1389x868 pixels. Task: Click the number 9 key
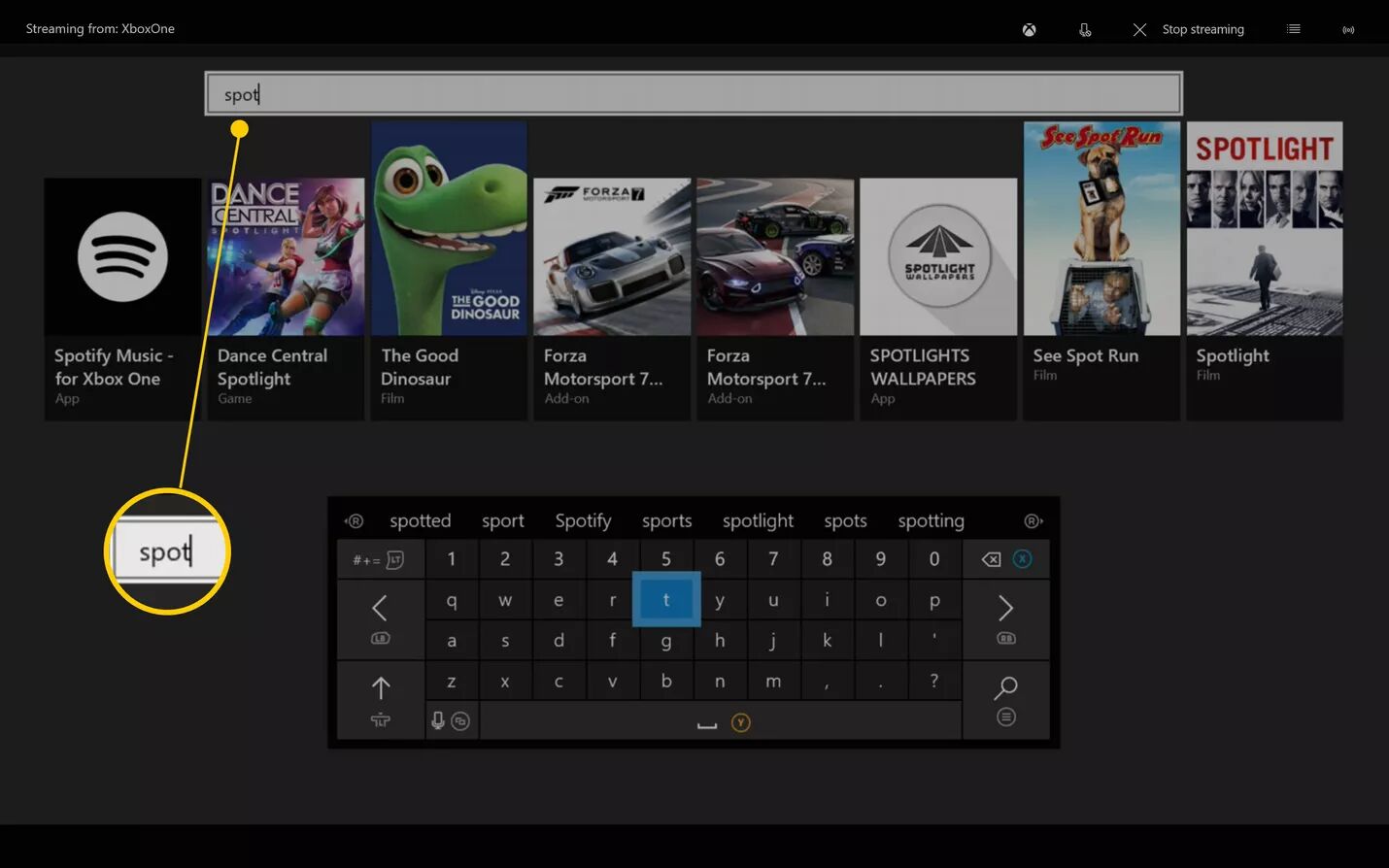click(x=881, y=558)
